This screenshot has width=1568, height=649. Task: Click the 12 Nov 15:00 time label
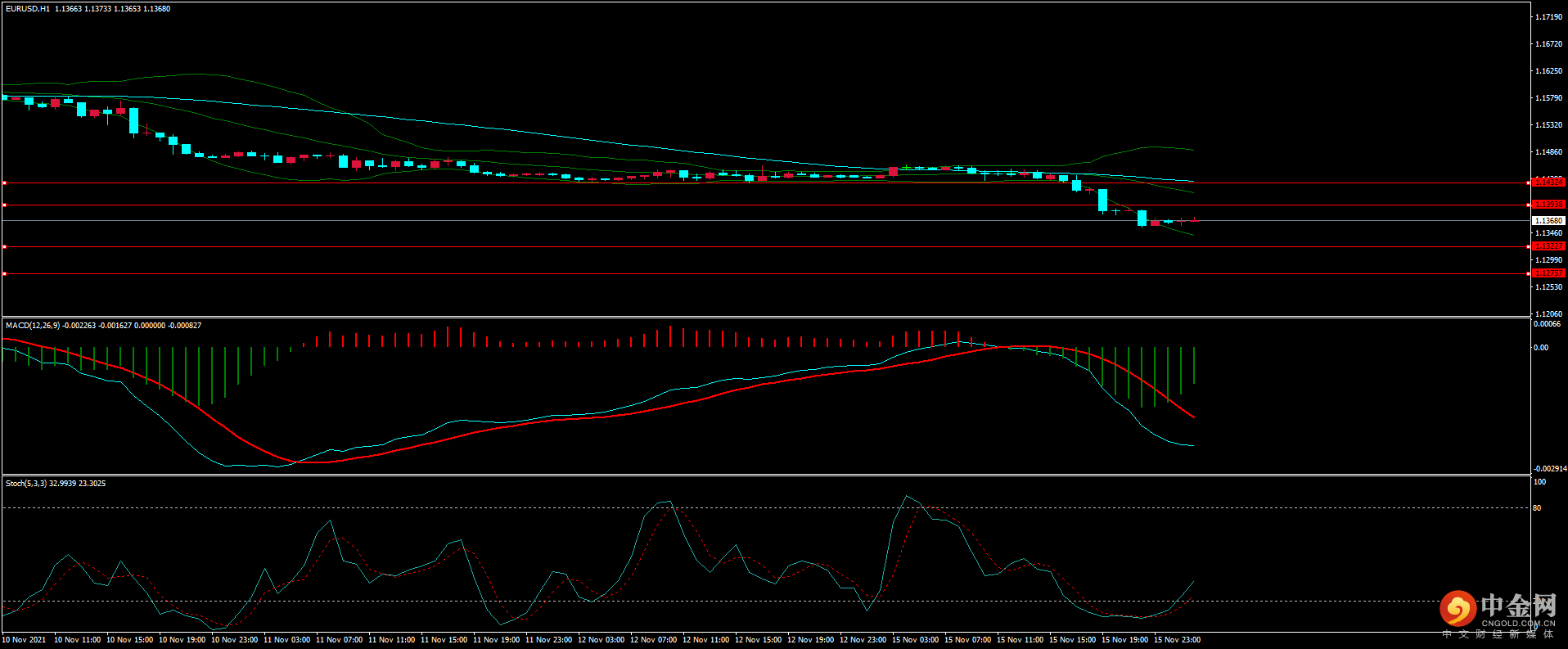point(758,640)
